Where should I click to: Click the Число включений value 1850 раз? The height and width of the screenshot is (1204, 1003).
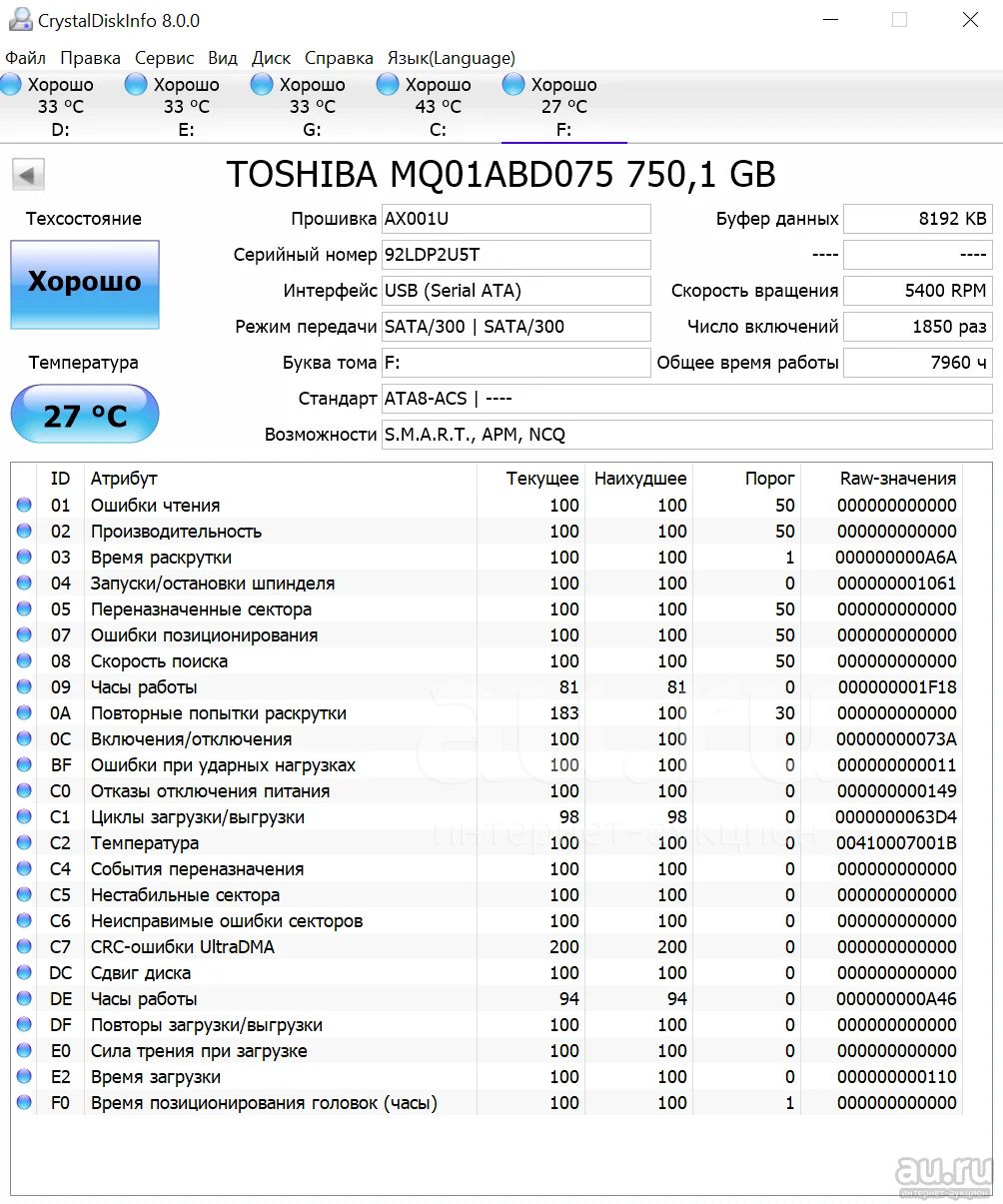click(x=918, y=327)
